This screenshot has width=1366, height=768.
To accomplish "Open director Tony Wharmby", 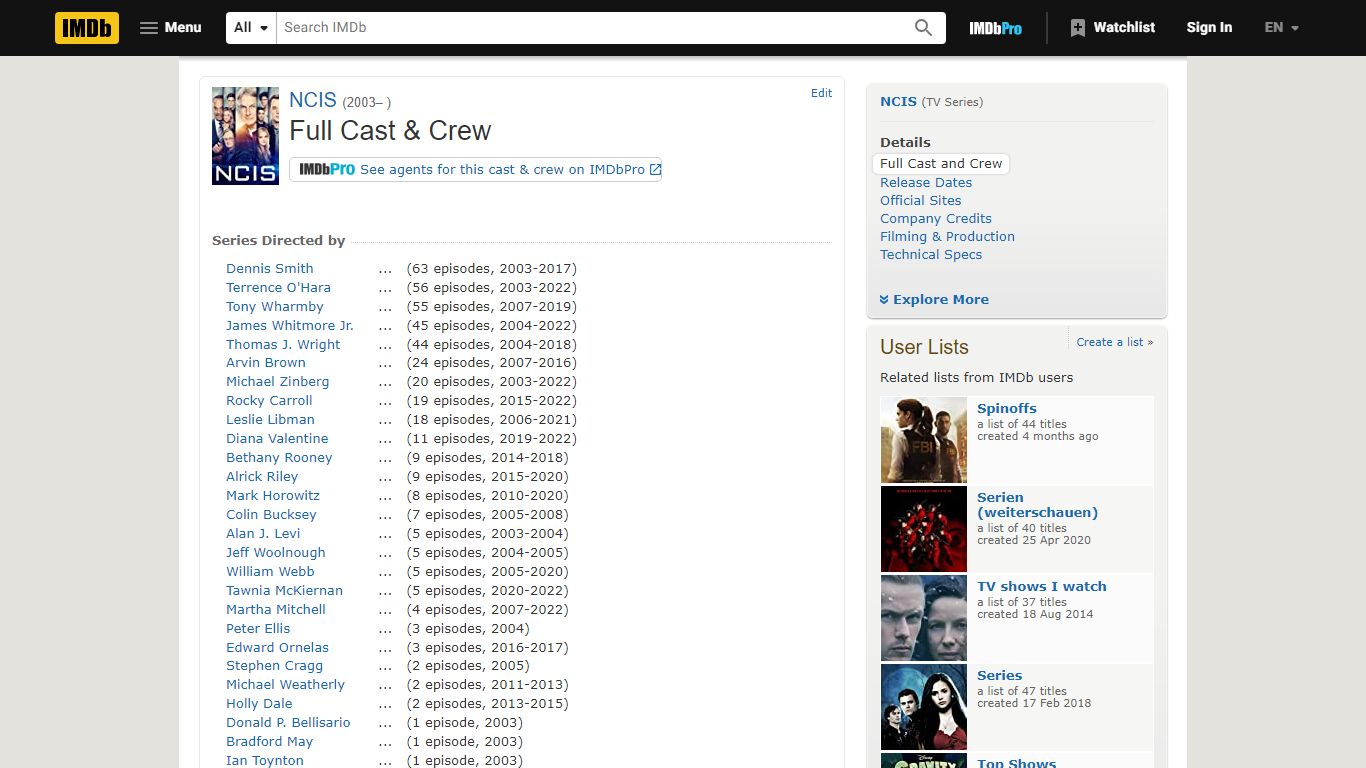I will click(x=275, y=306).
